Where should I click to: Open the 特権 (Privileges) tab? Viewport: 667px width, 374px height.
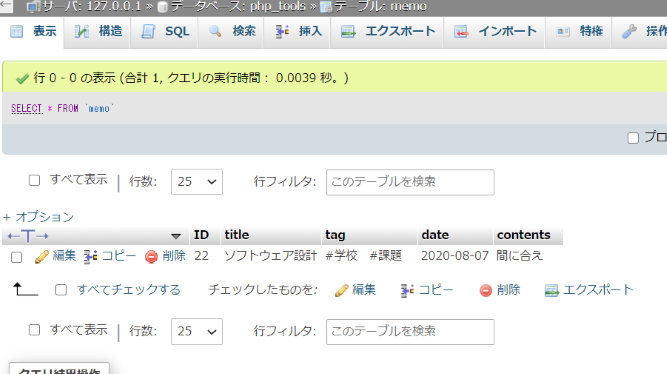pos(579,31)
